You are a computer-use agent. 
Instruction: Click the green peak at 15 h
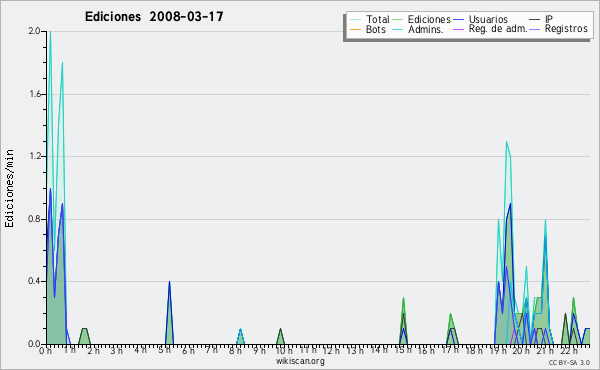coord(403,299)
